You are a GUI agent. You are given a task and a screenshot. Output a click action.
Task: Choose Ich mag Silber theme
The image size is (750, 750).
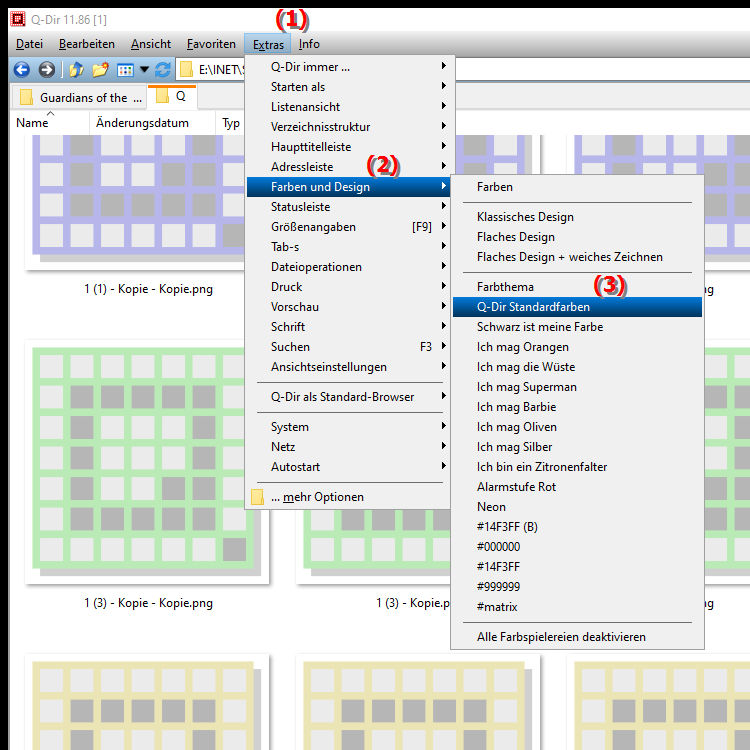(x=577, y=447)
